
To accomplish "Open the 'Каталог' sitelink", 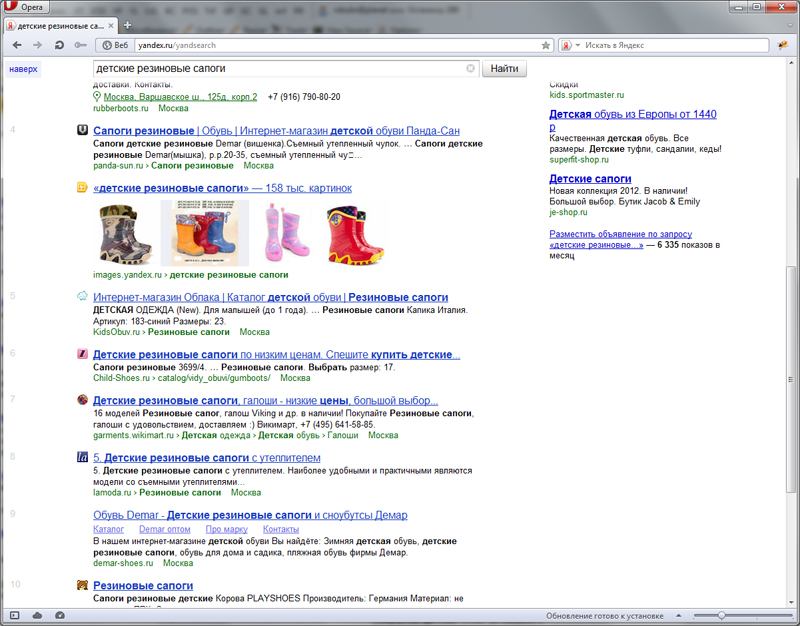I will [x=108, y=530].
